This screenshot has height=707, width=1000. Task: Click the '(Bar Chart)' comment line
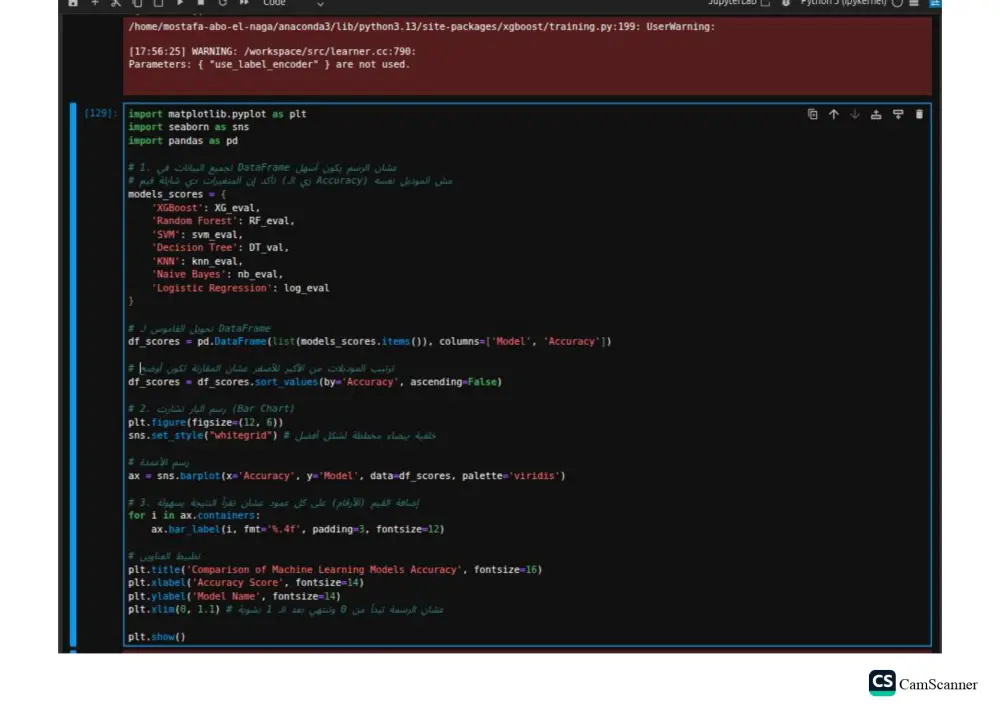click(x=211, y=409)
